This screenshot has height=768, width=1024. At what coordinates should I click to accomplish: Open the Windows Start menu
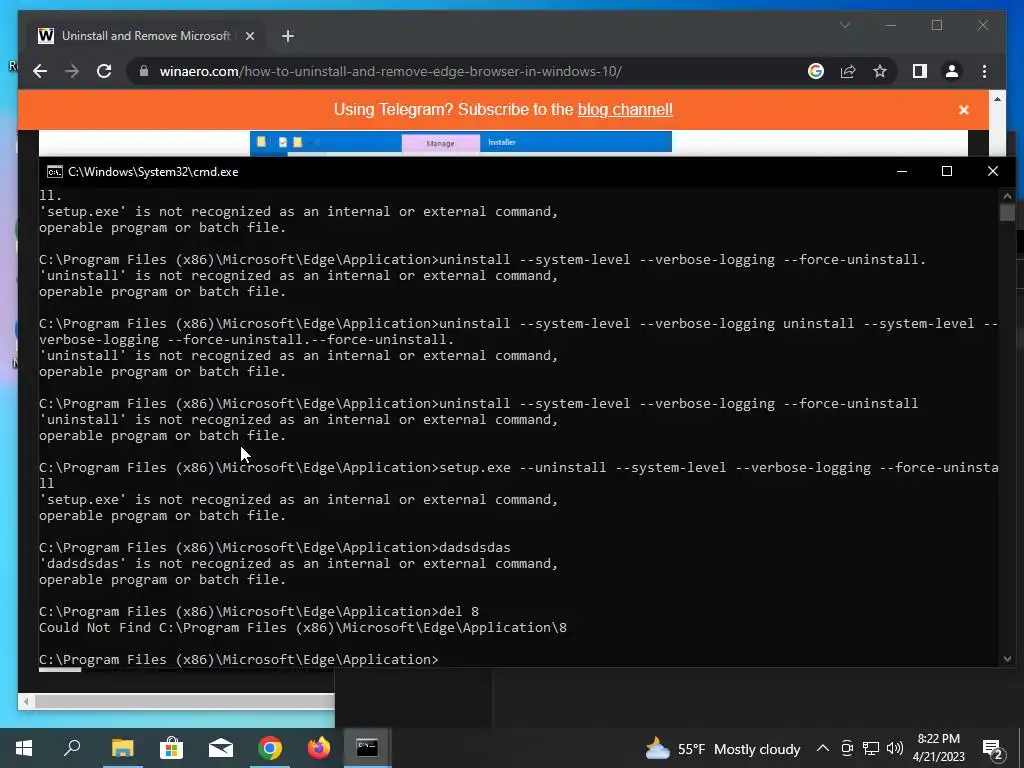click(24, 748)
